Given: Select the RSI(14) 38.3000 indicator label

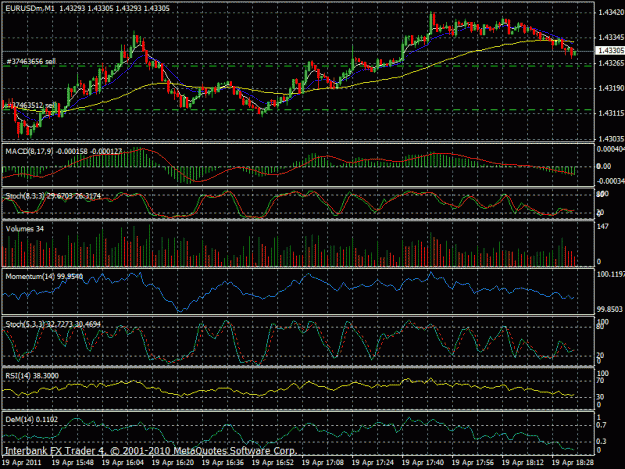Looking at the screenshot, I should click(32, 376).
